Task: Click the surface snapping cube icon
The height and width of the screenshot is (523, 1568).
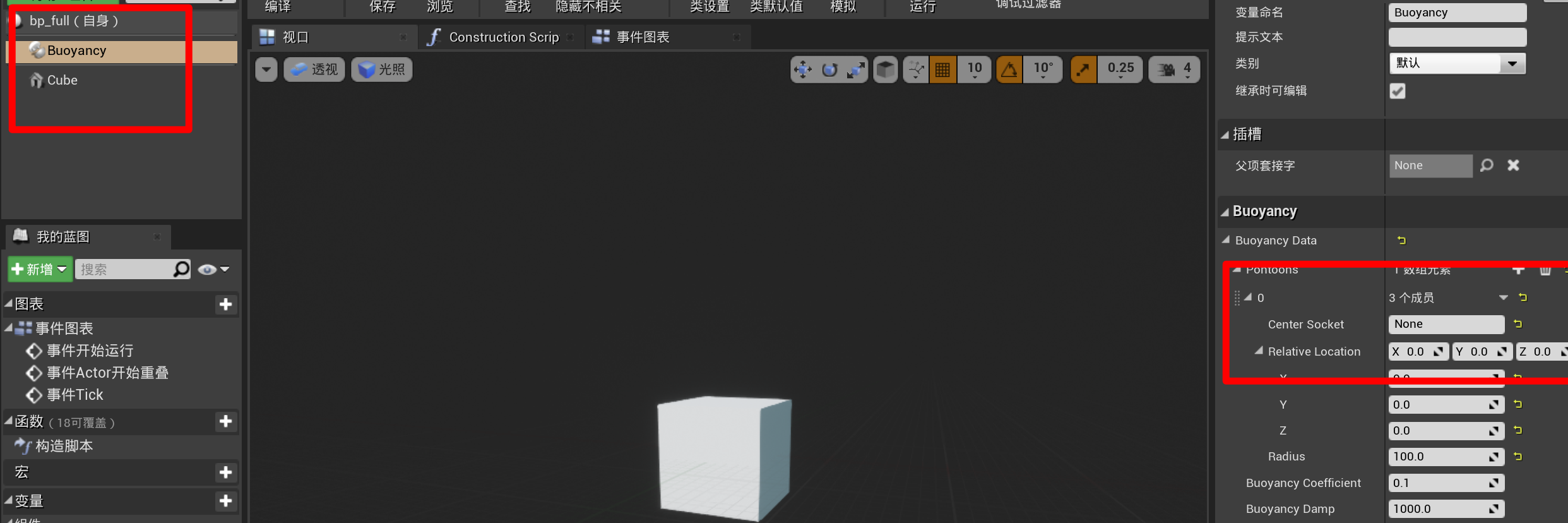Action: [886, 69]
